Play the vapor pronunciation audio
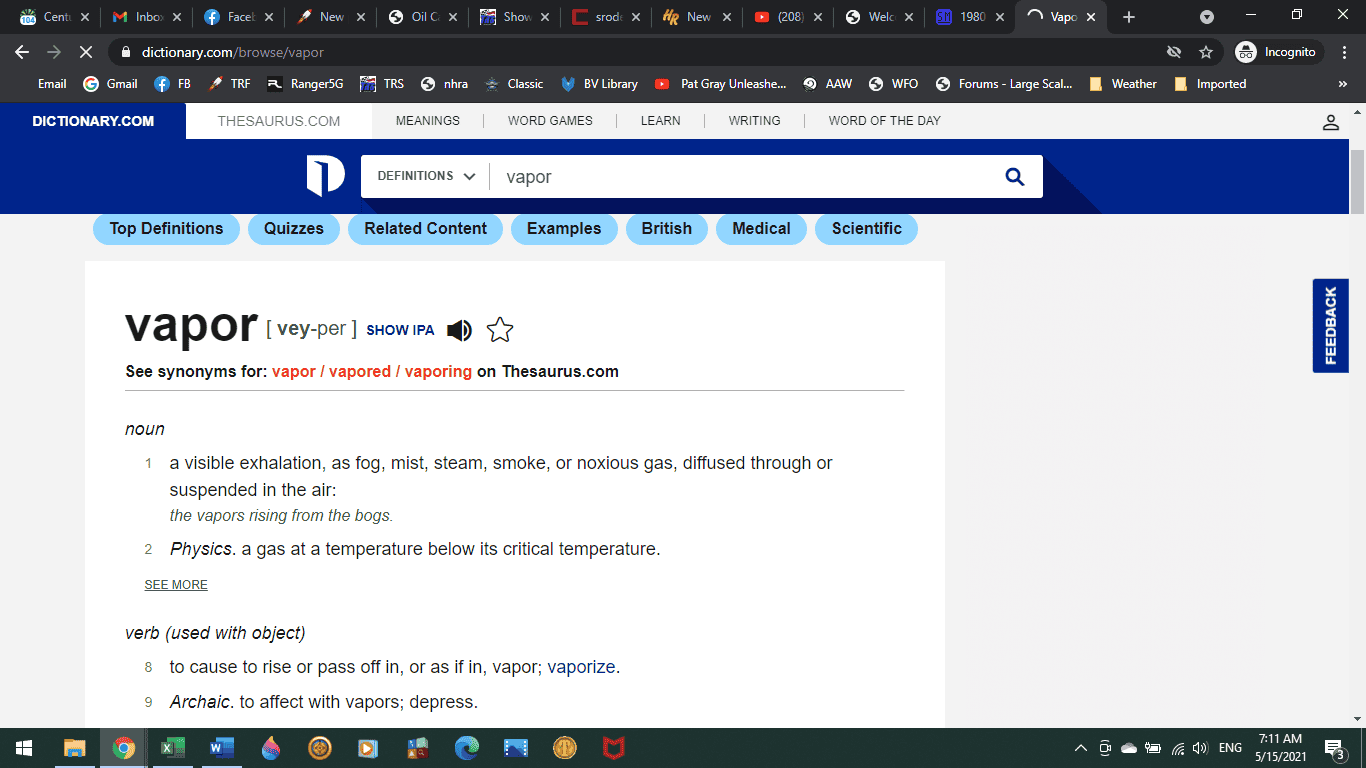Screen dimensions: 1366x768 click(x=459, y=330)
